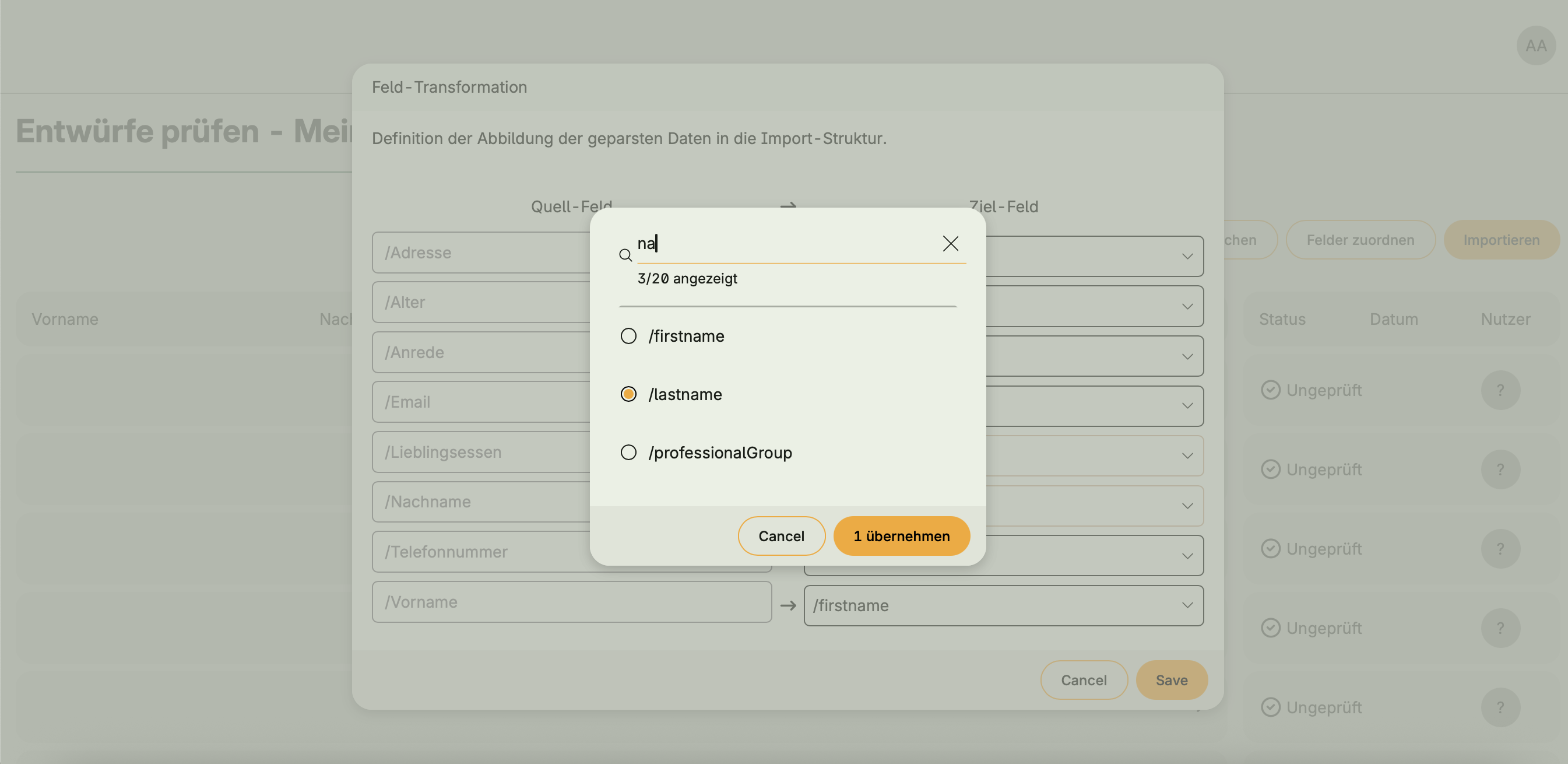The image size is (1568, 764).
Task: Select the /professionalGroup radio option
Action: (x=628, y=453)
